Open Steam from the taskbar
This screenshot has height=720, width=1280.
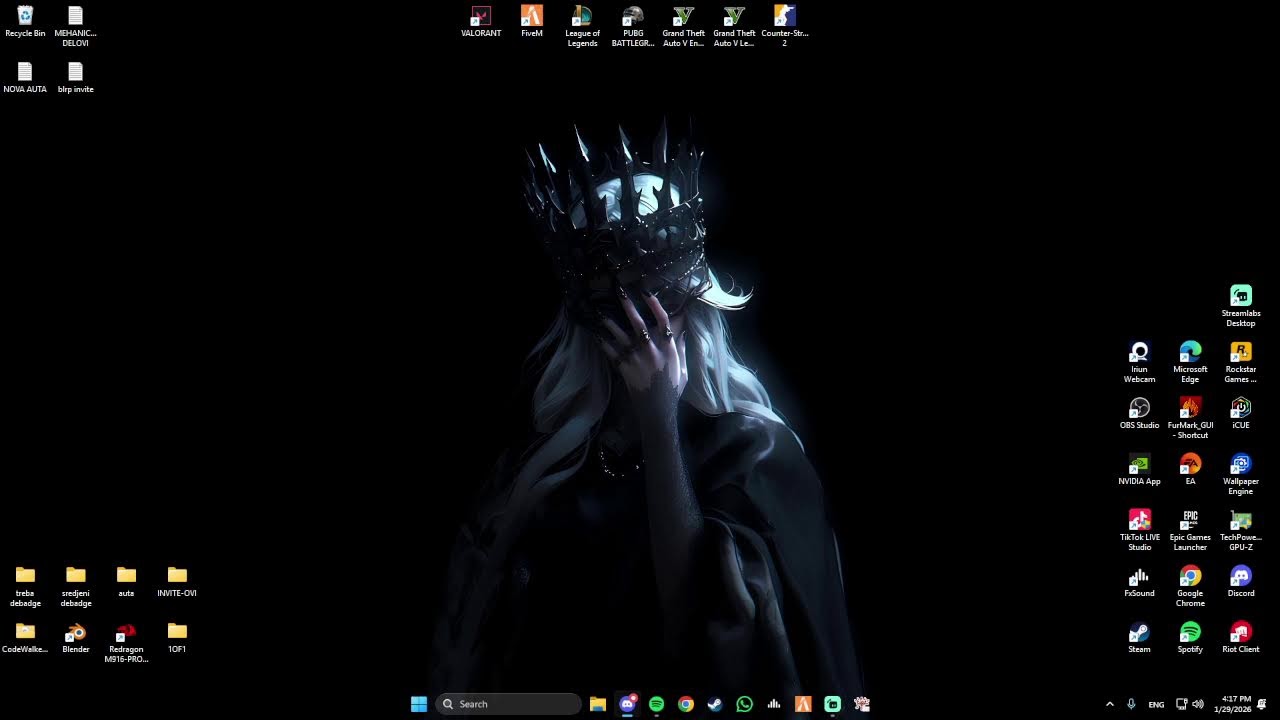tap(715, 704)
